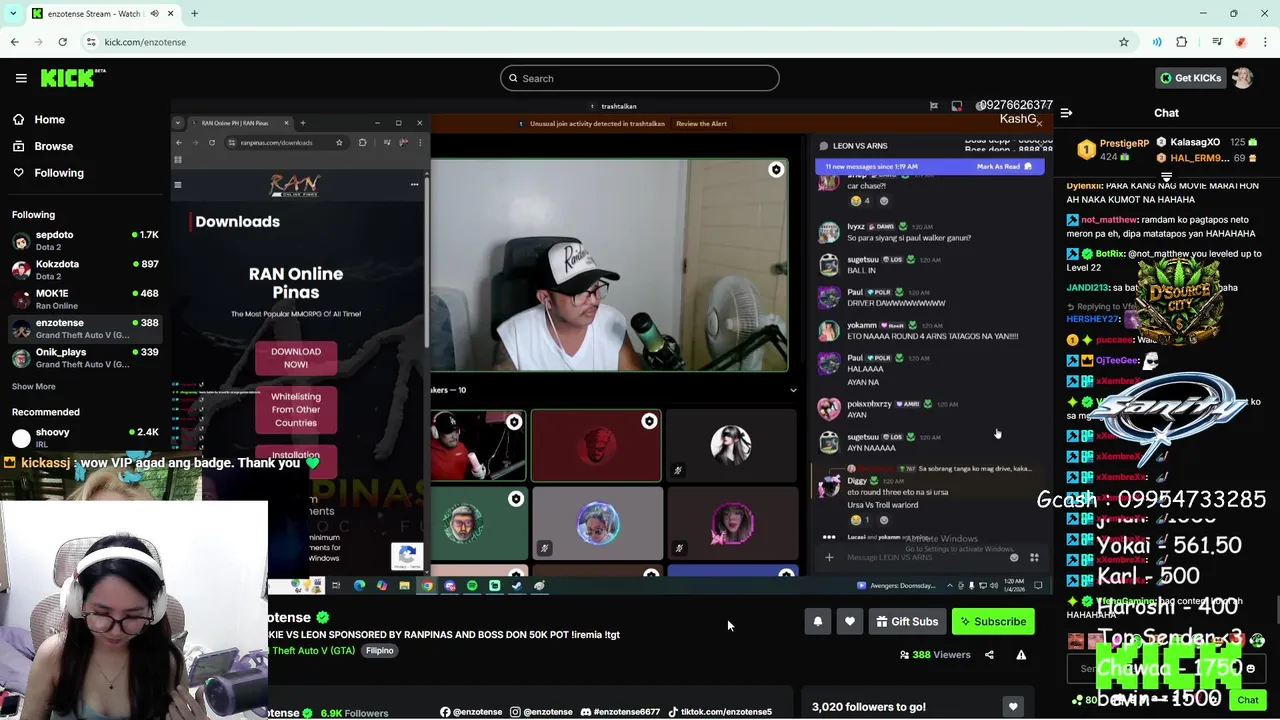Expand the gift leaderboard drawer handle

point(1166,177)
